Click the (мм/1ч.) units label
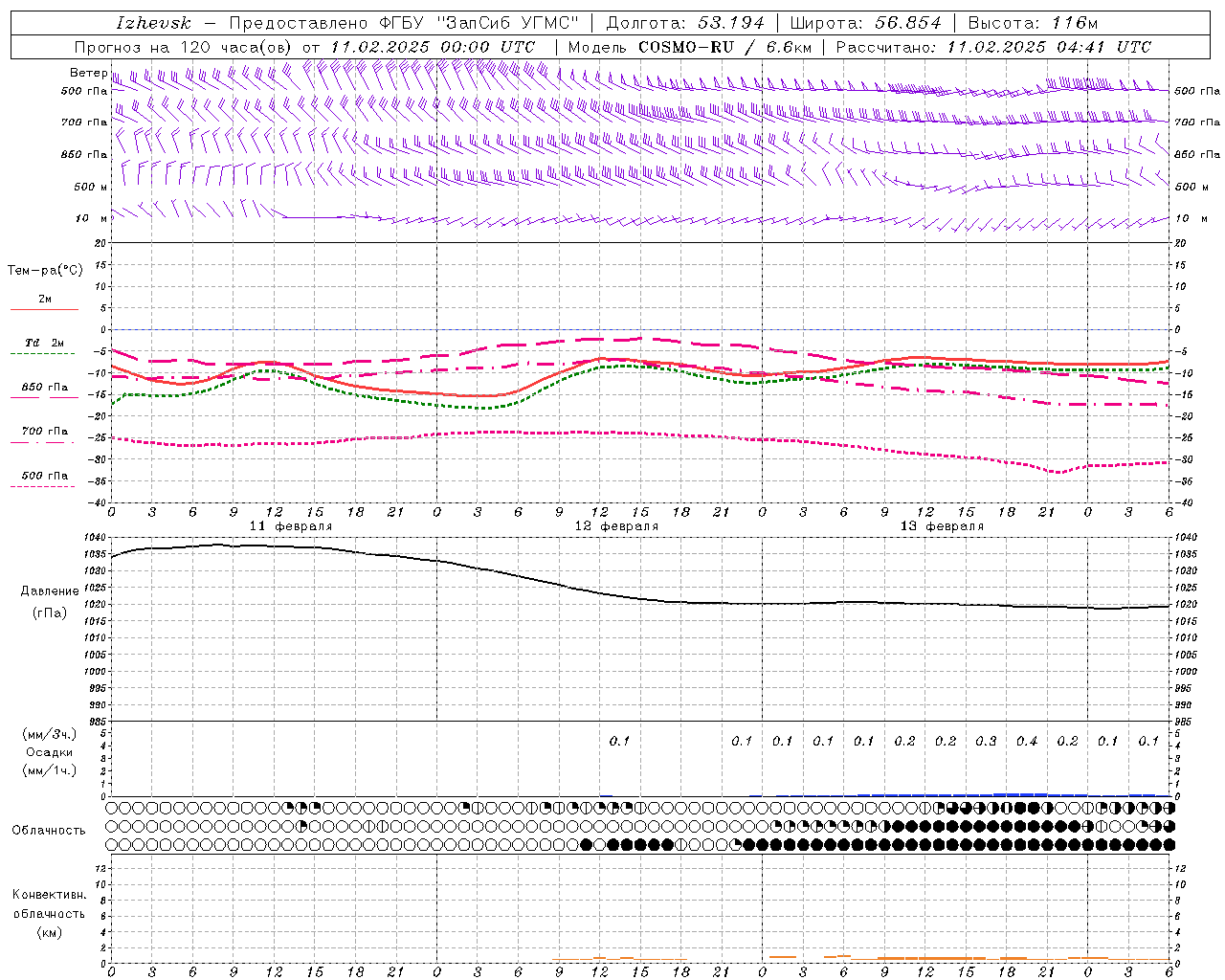1225x980 pixels. [50, 770]
